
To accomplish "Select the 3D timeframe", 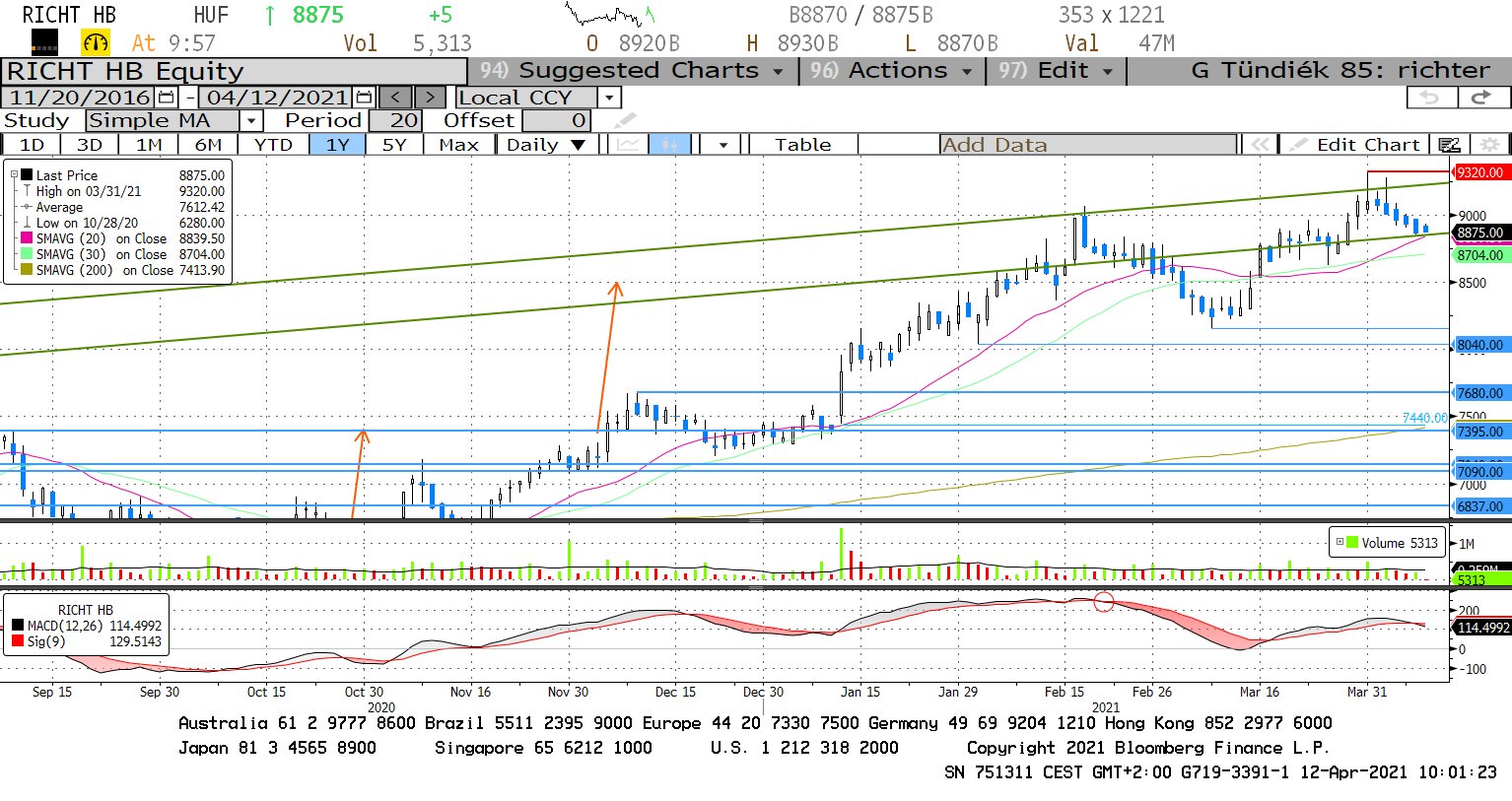I will 89,145.
